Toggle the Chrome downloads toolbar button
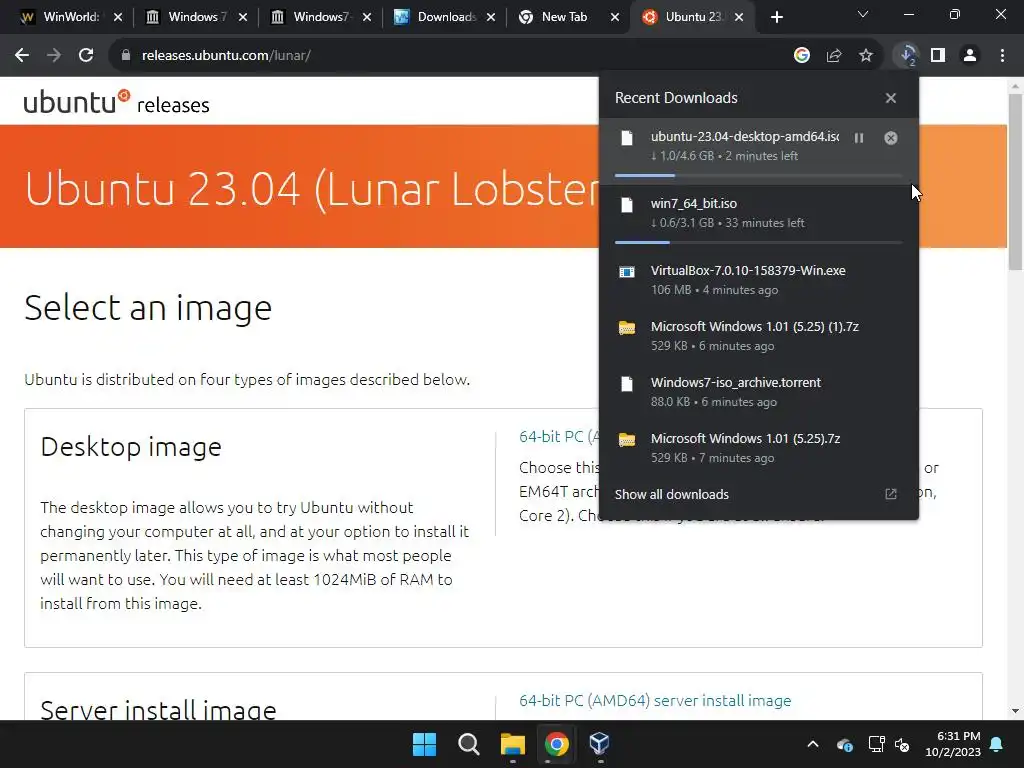The width and height of the screenshot is (1024, 768). (x=907, y=56)
